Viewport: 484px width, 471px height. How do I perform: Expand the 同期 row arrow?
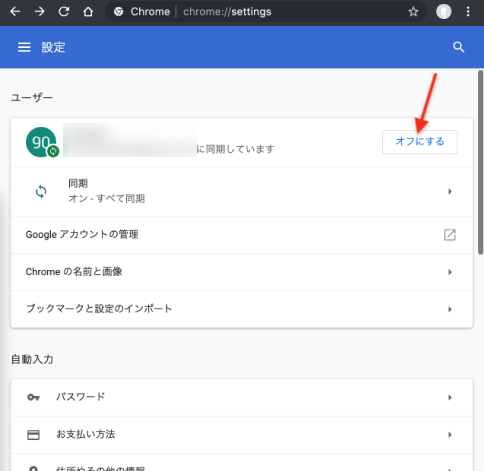pos(450,192)
